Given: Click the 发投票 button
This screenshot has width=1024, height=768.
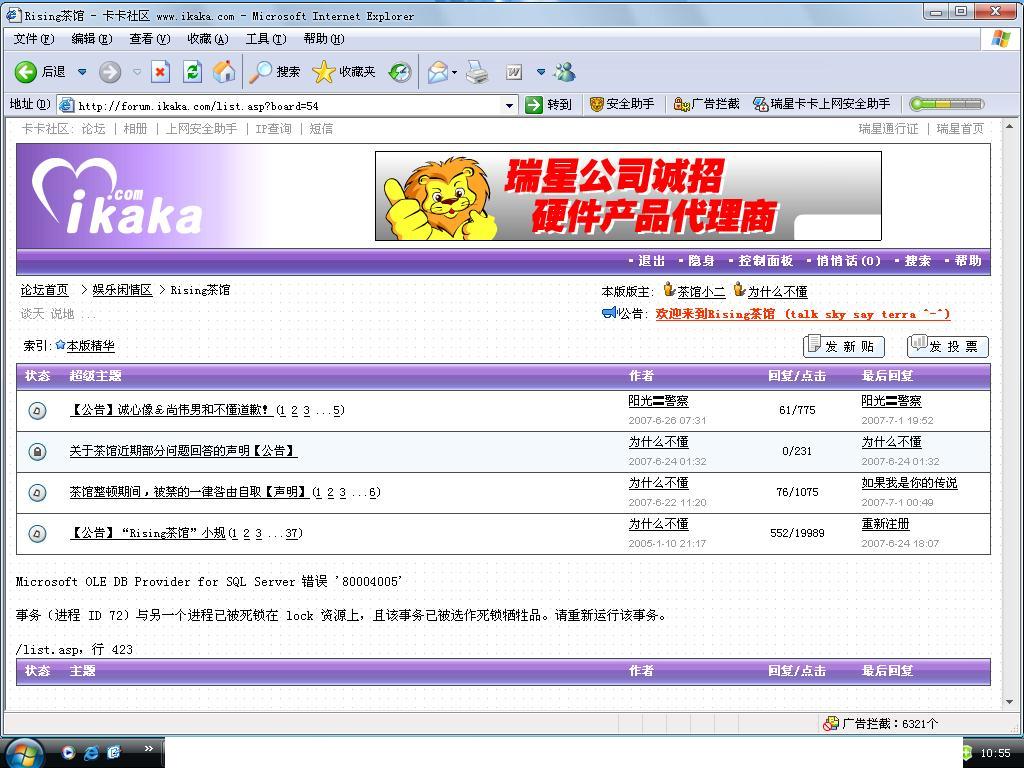Looking at the screenshot, I should 947,346.
